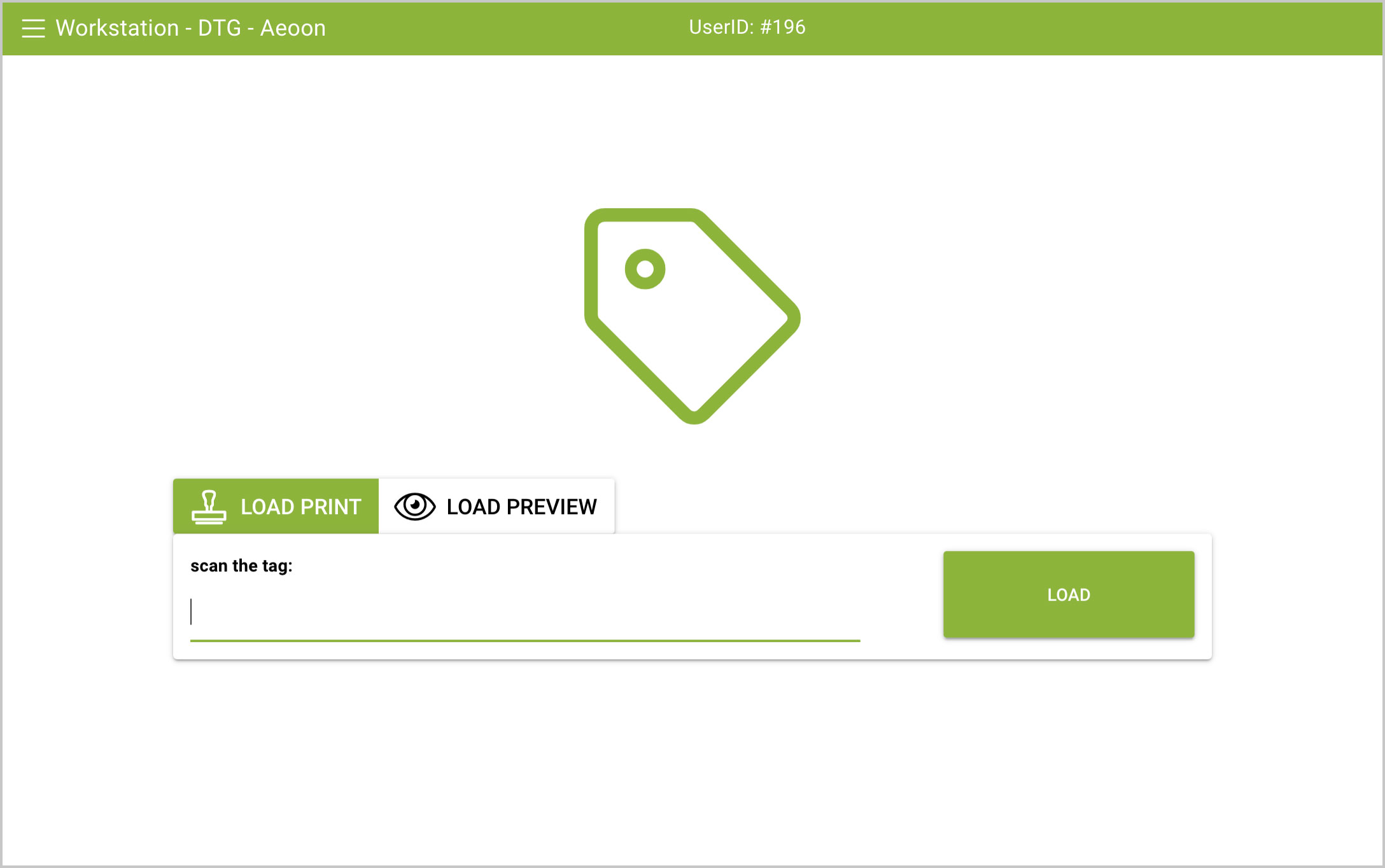Screen dimensions: 1385x868
Task: Click the Workstation - DTG - Aeoon title
Action: tap(191, 28)
